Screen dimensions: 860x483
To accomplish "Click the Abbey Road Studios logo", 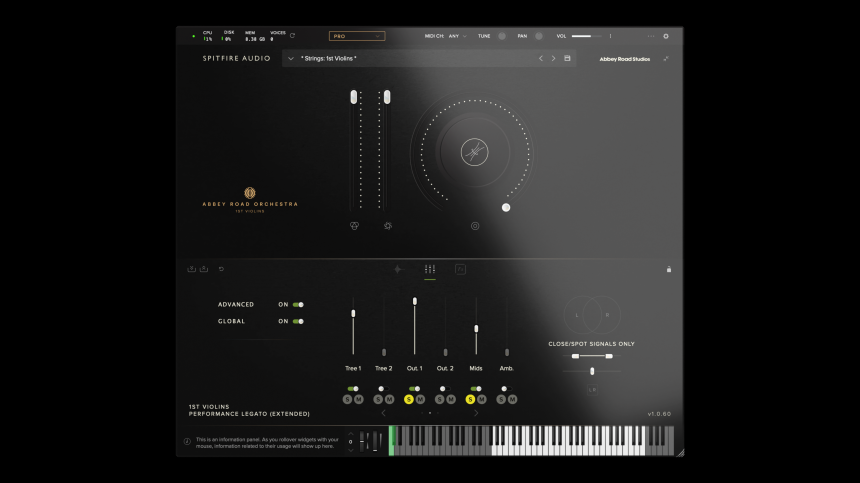I will (x=625, y=59).
